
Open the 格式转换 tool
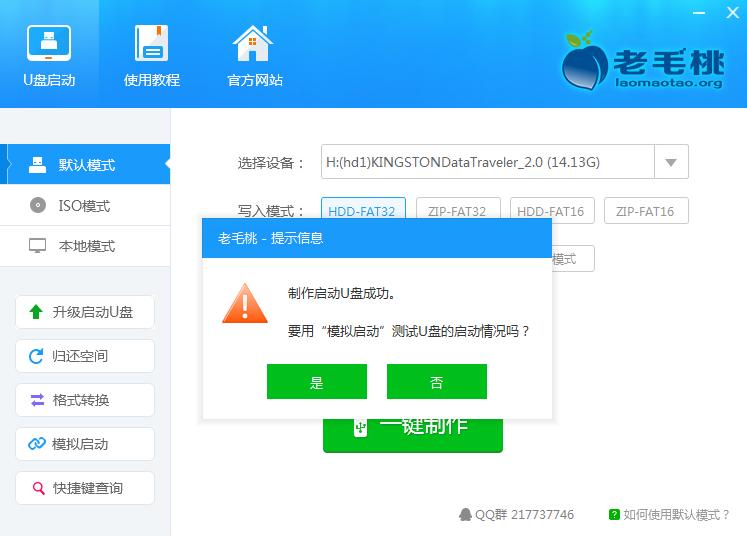(85, 400)
